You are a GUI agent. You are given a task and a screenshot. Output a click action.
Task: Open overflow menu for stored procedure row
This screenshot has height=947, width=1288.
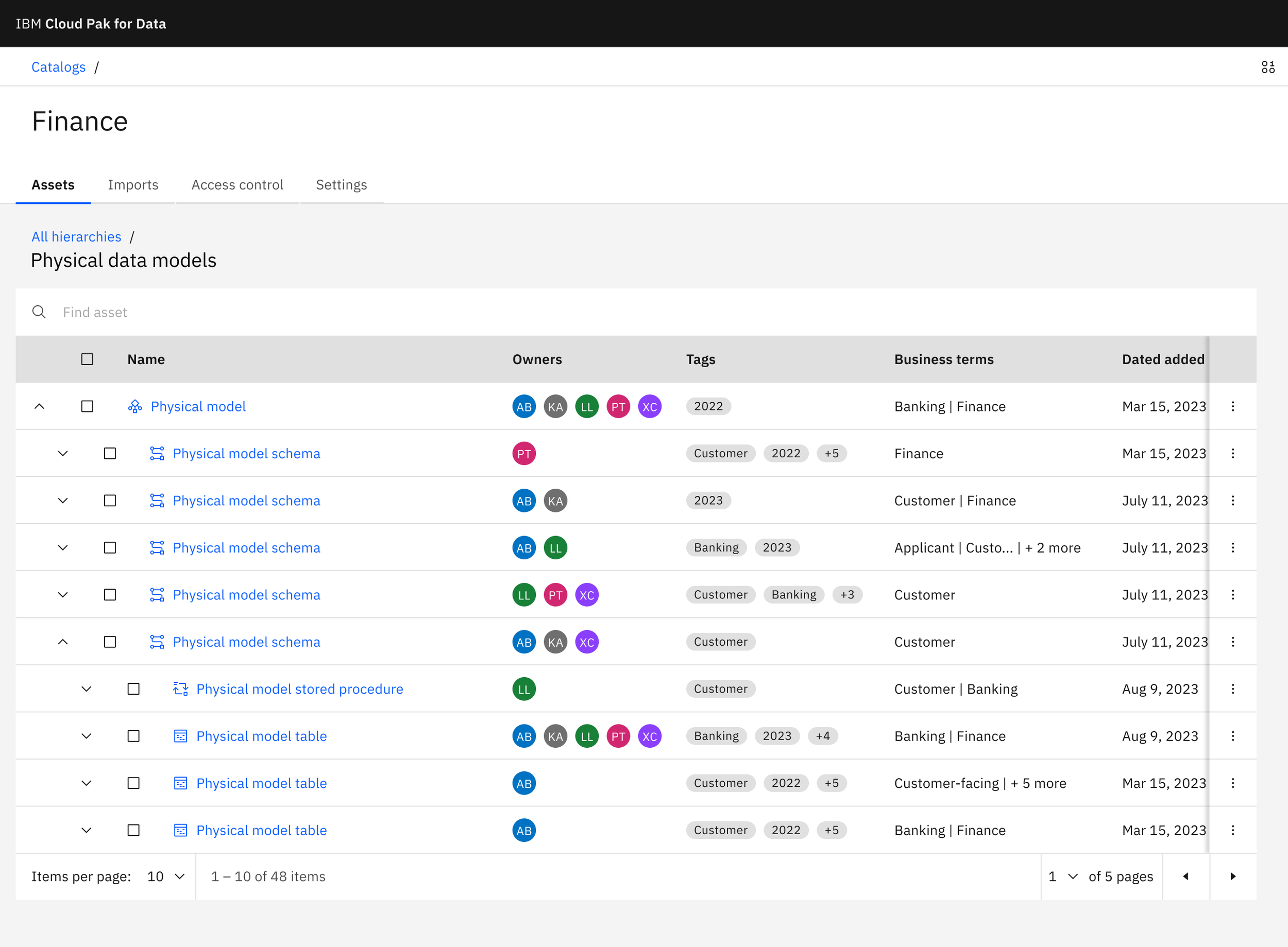[x=1232, y=689]
